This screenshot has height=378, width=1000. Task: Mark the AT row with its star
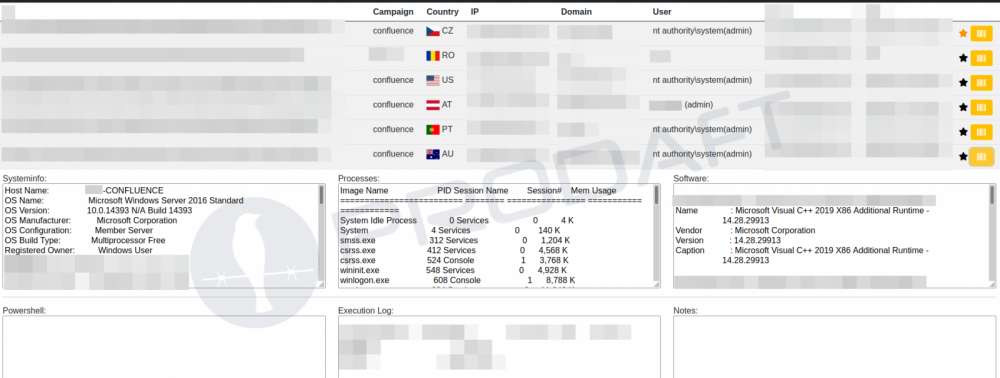[963, 107]
